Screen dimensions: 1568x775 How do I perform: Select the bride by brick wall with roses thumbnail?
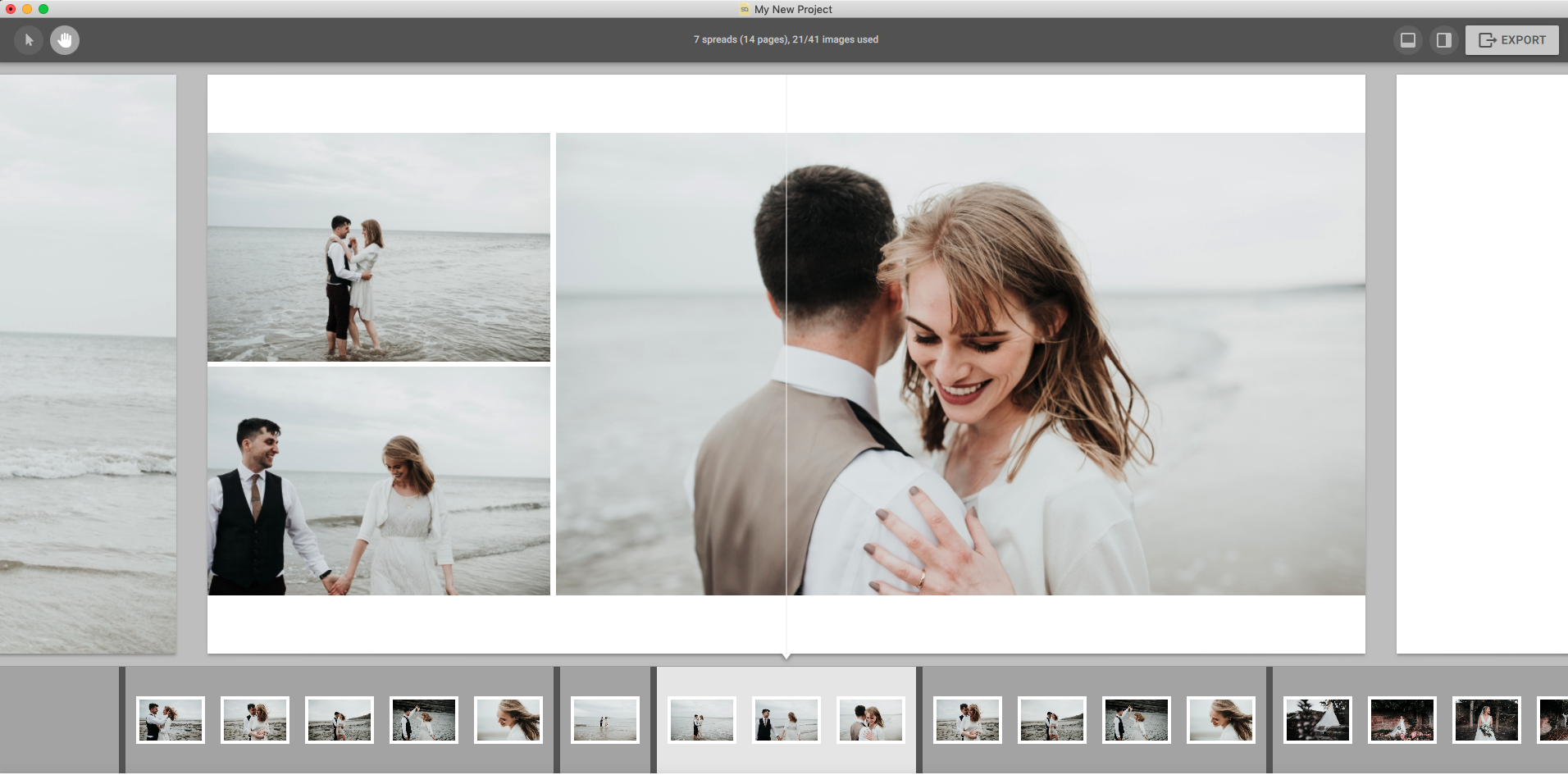point(1402,720)
